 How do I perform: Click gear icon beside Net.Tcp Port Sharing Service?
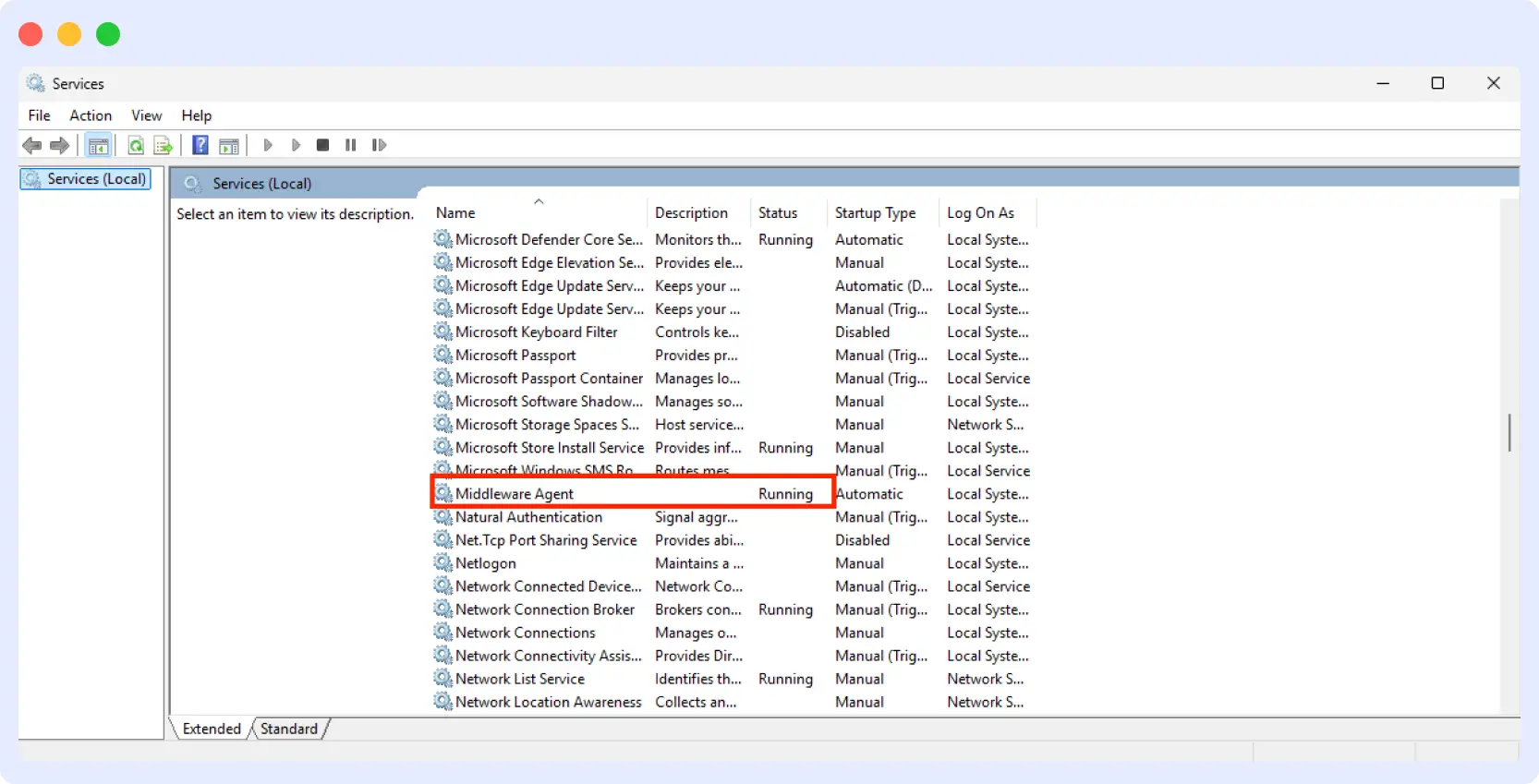443,539
